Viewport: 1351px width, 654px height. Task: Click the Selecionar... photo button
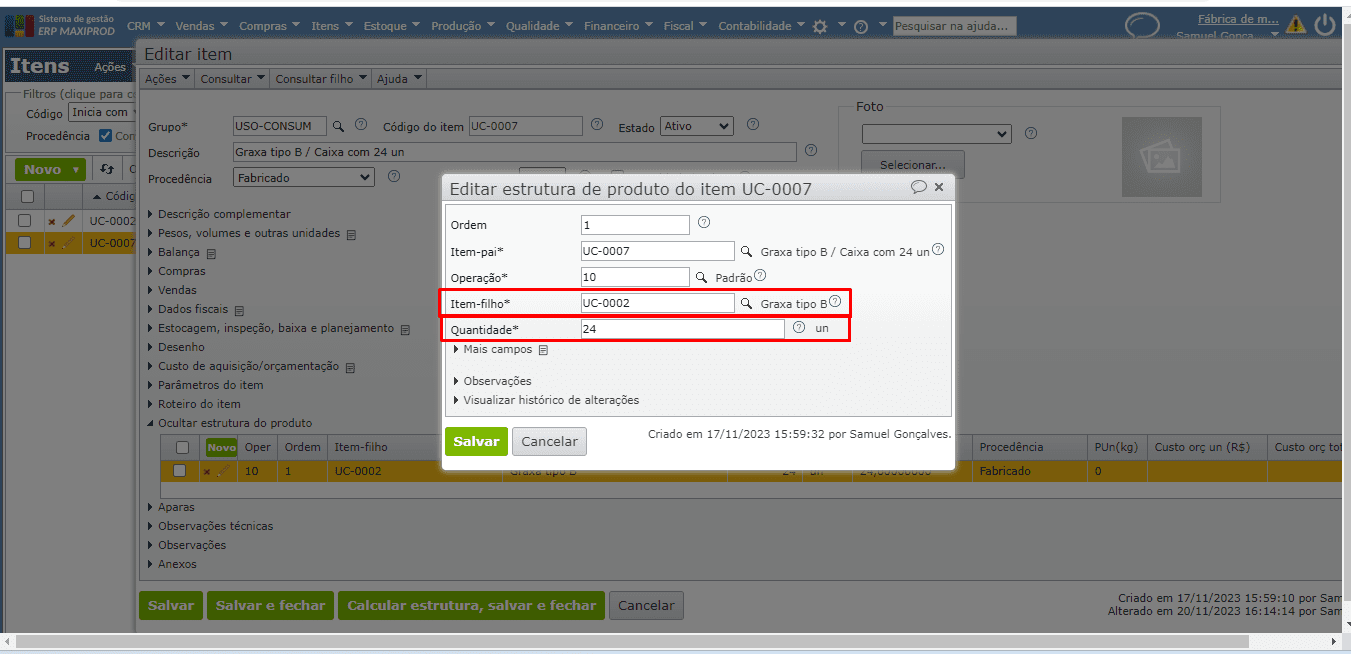tap(912, 165)
